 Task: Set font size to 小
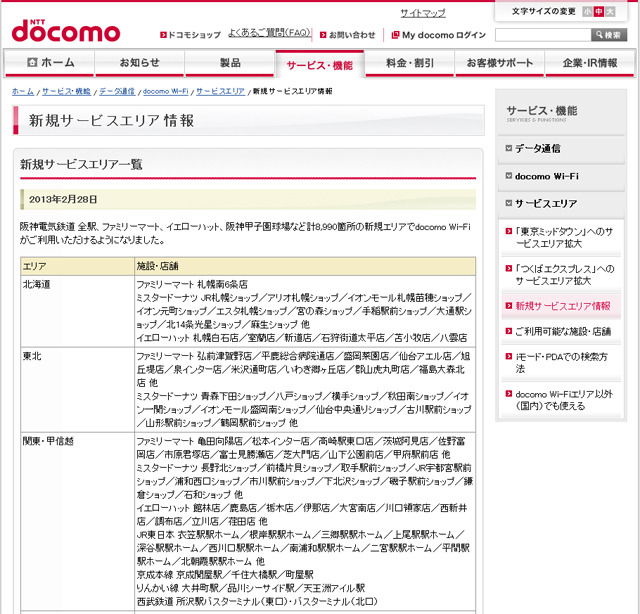click(587, 11)
